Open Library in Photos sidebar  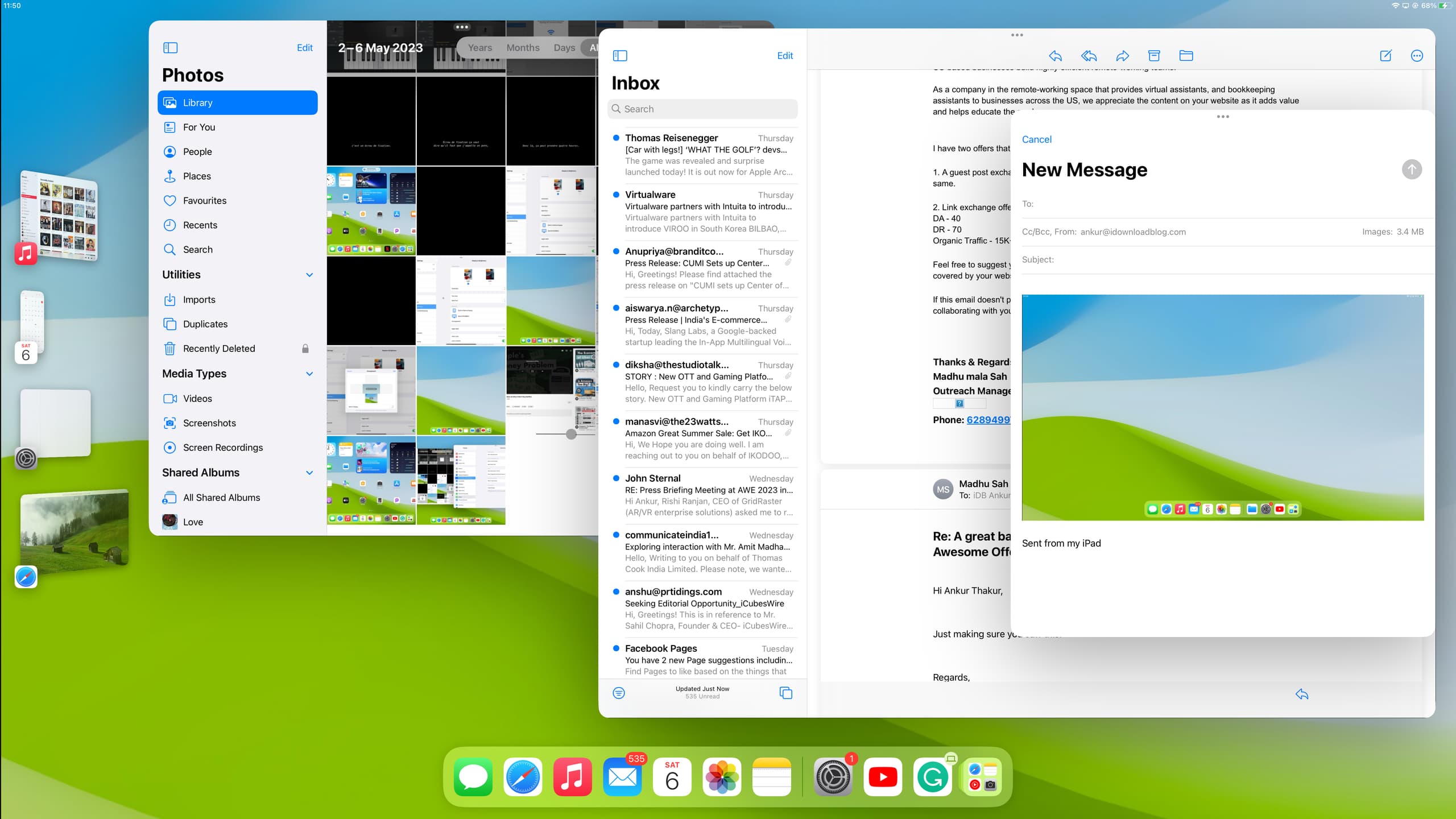pyautogui.click(x=238, y=103)
